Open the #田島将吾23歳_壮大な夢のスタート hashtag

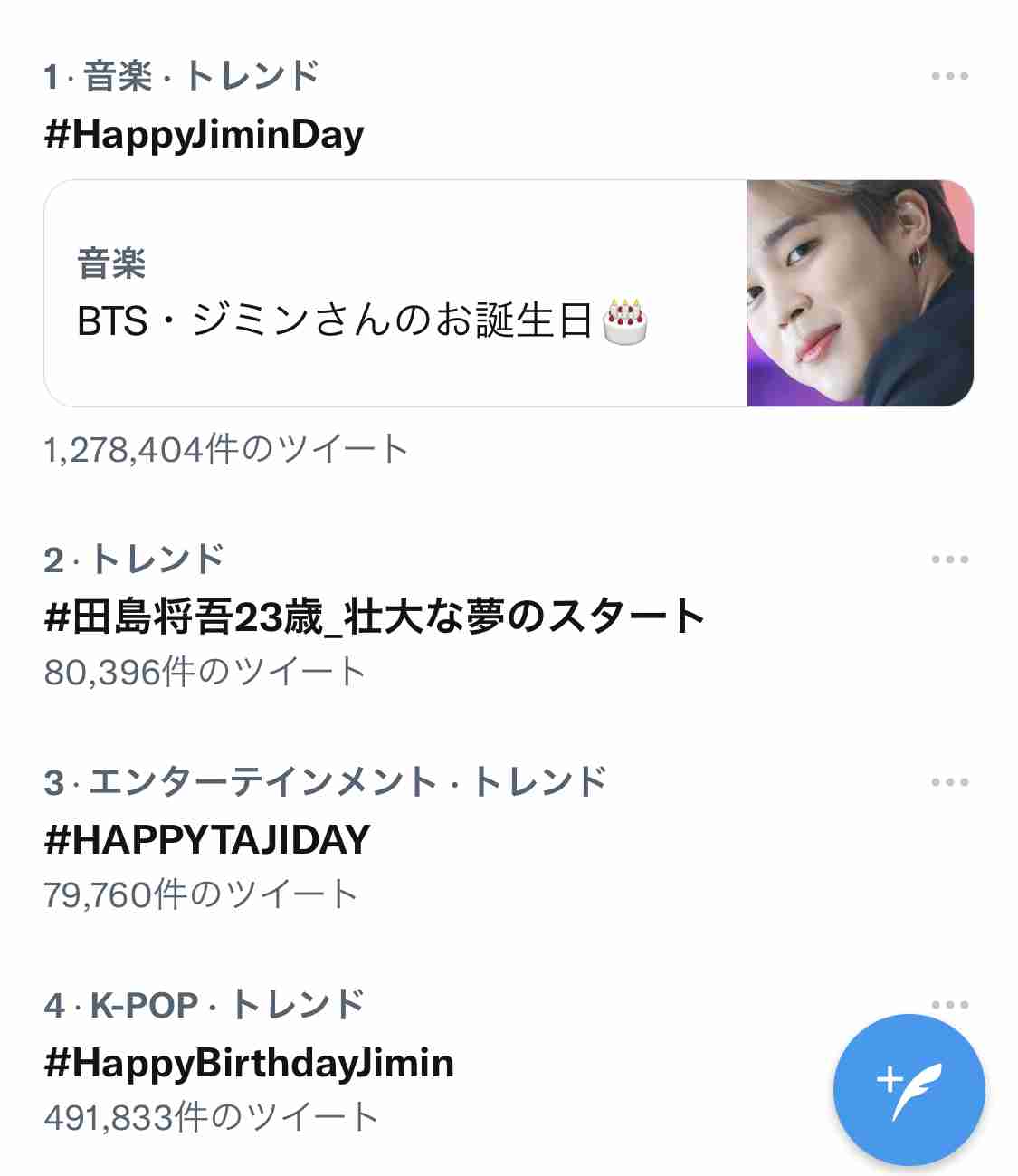coord(374,617)
